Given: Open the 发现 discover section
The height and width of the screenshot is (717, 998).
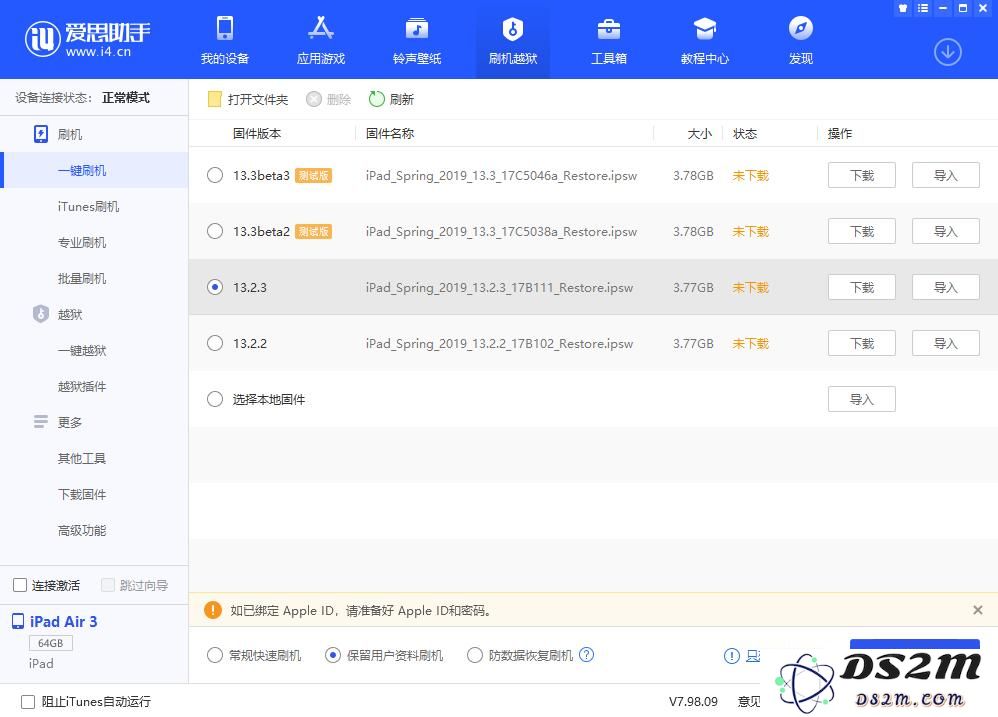Looking at the screenshot, I should (x=801, y=40).
